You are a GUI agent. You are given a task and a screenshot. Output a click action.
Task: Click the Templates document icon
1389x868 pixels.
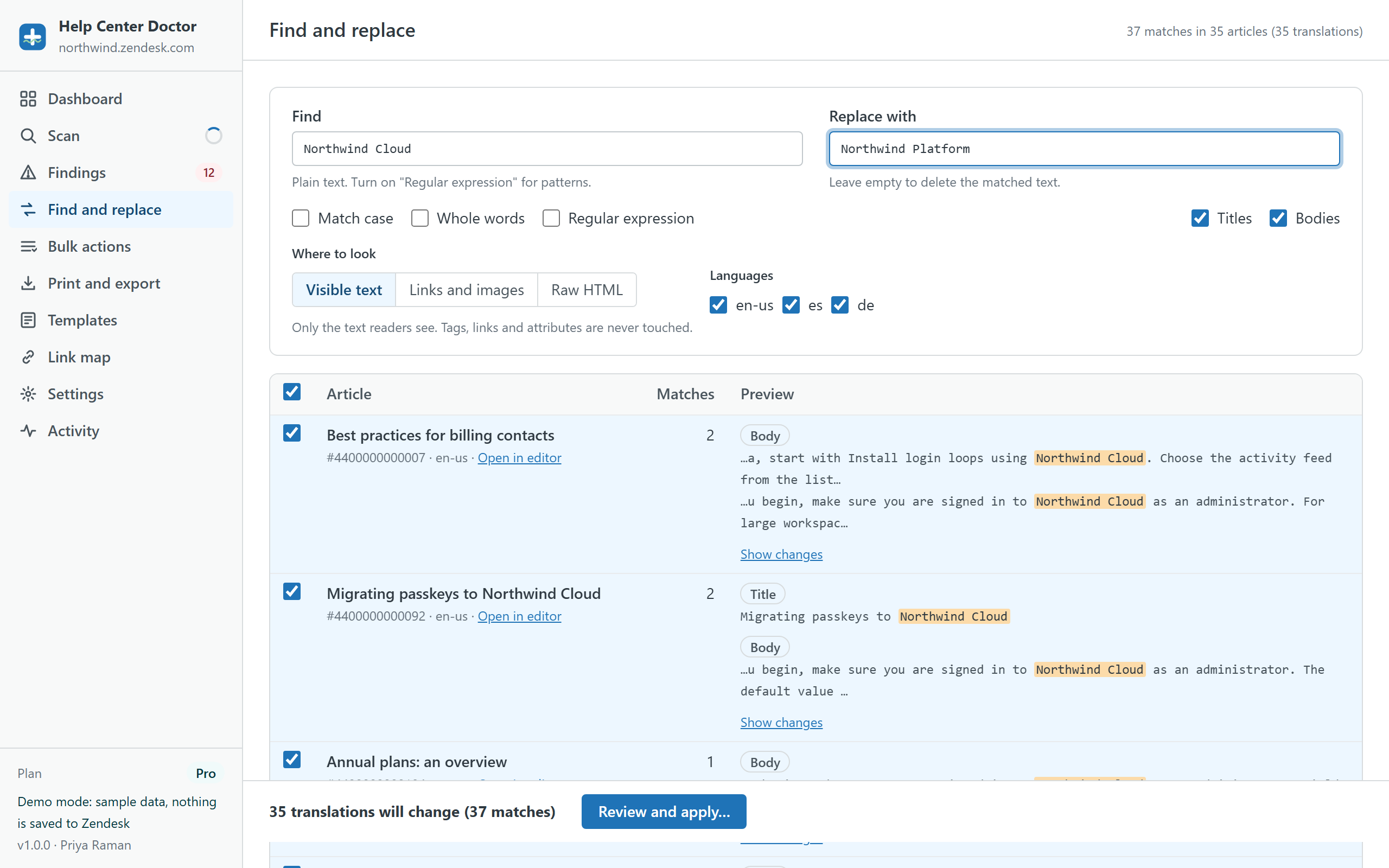tap(28, 320)
